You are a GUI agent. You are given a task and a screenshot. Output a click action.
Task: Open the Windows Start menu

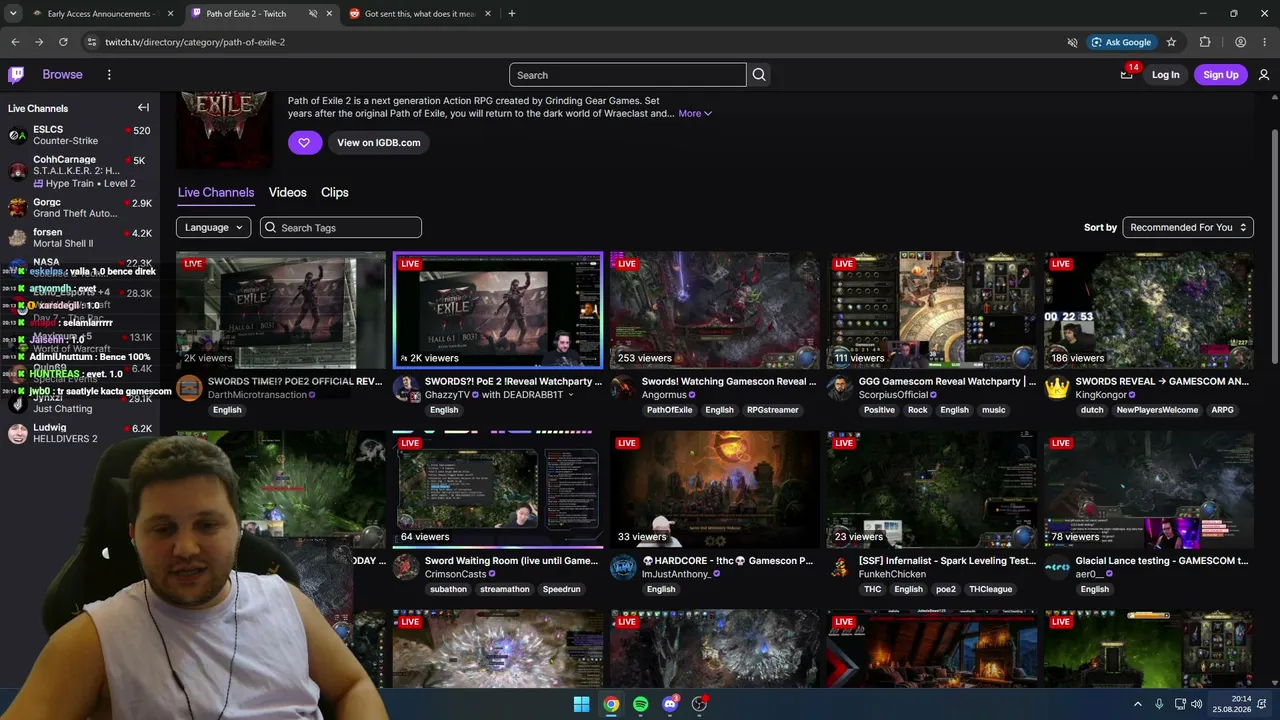coord(581,704)
